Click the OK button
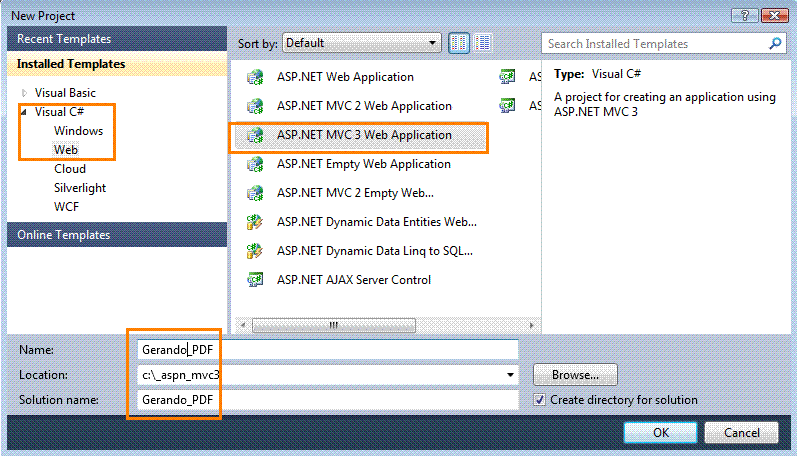The height and width of the screenshot is (456, 797). click(660, 433)
